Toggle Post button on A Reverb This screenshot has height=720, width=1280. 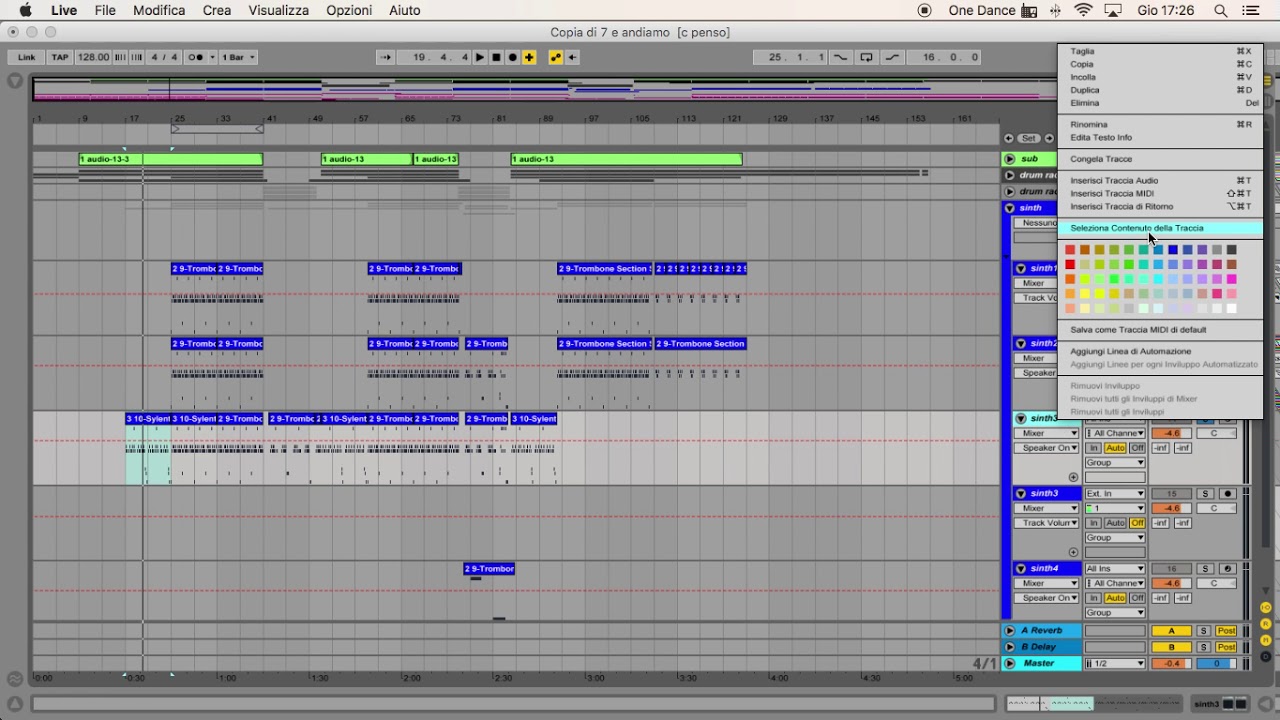[1226, 631]
